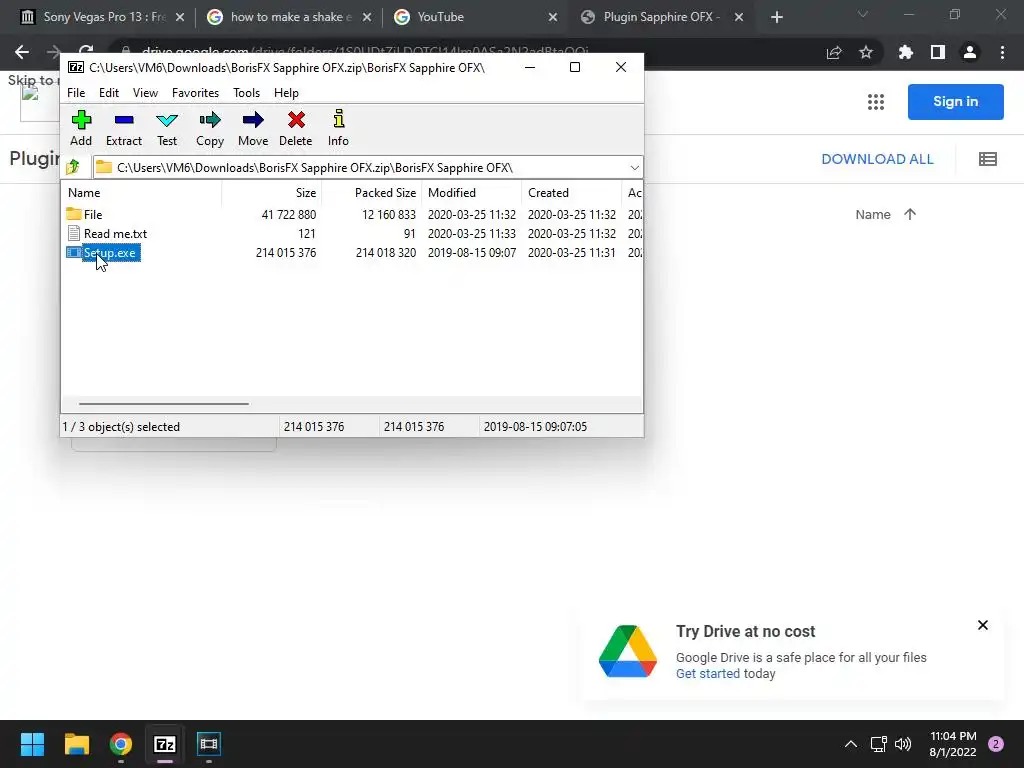Bookmark this page with the star icon

[x=866, y=52]
